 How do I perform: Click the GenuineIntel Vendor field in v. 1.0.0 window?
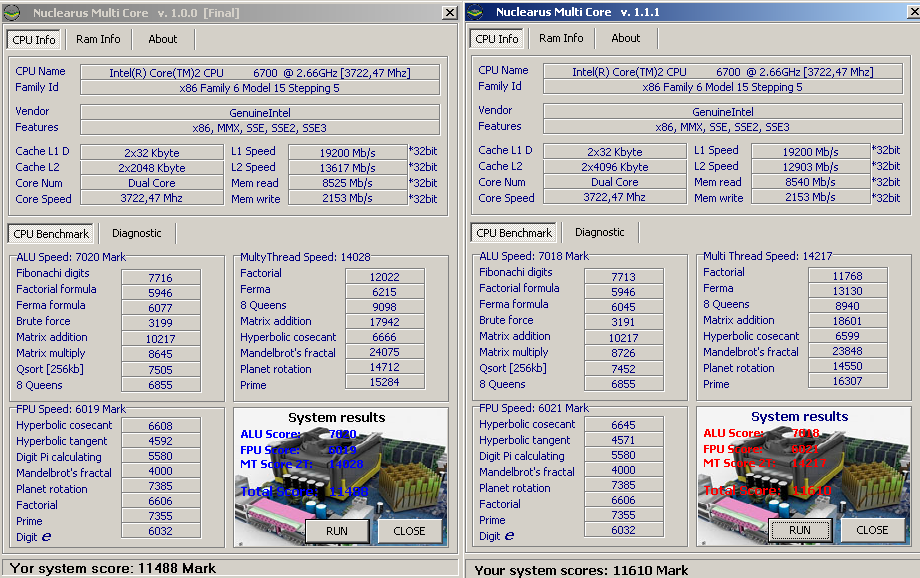[x=260, y=113]
